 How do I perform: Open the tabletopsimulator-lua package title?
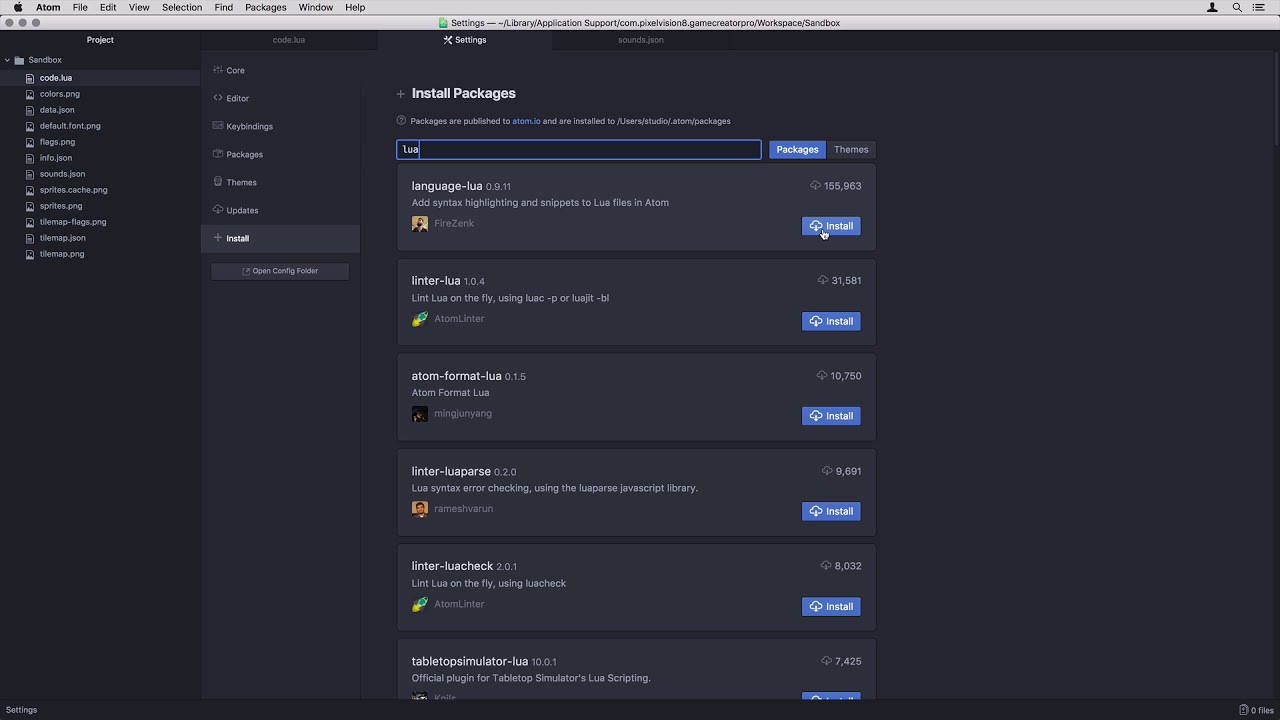[470, 661]
